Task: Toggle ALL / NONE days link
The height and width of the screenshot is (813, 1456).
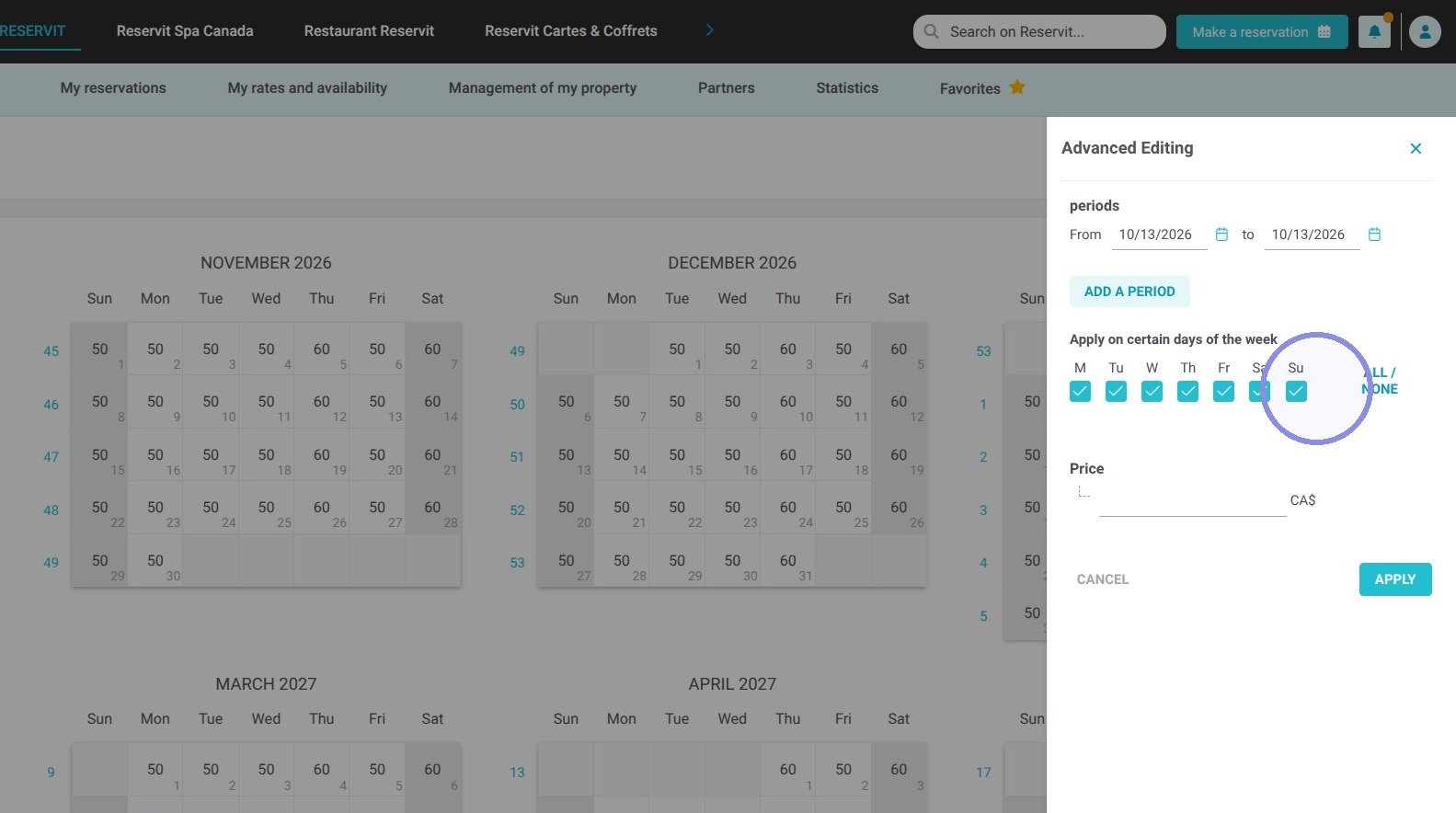Action: (x=1380, y=381)
